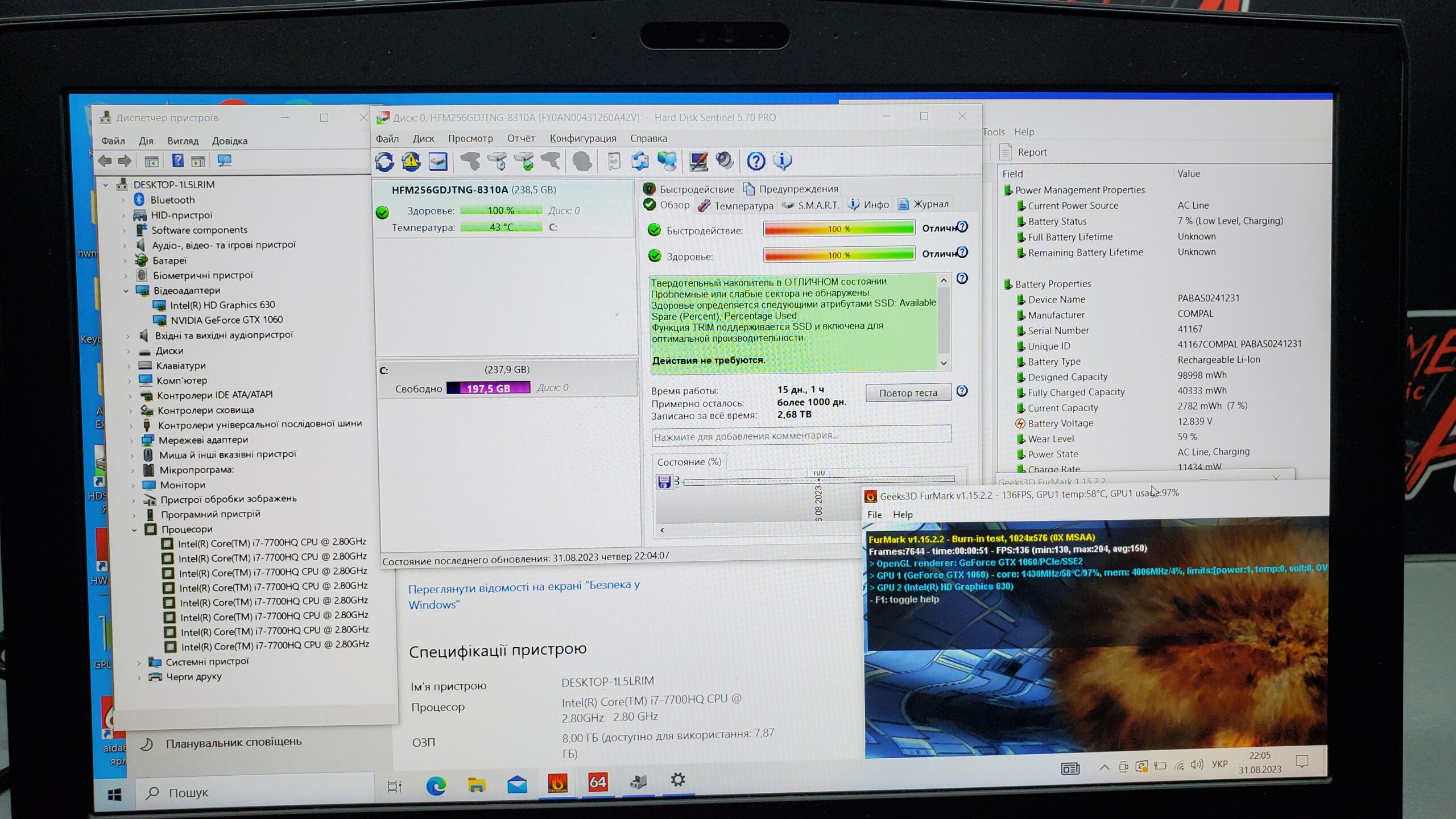Screen dimensions: 1456x819
Task: Click the blue refresh arrows toolbar icon
Action: 384,162
